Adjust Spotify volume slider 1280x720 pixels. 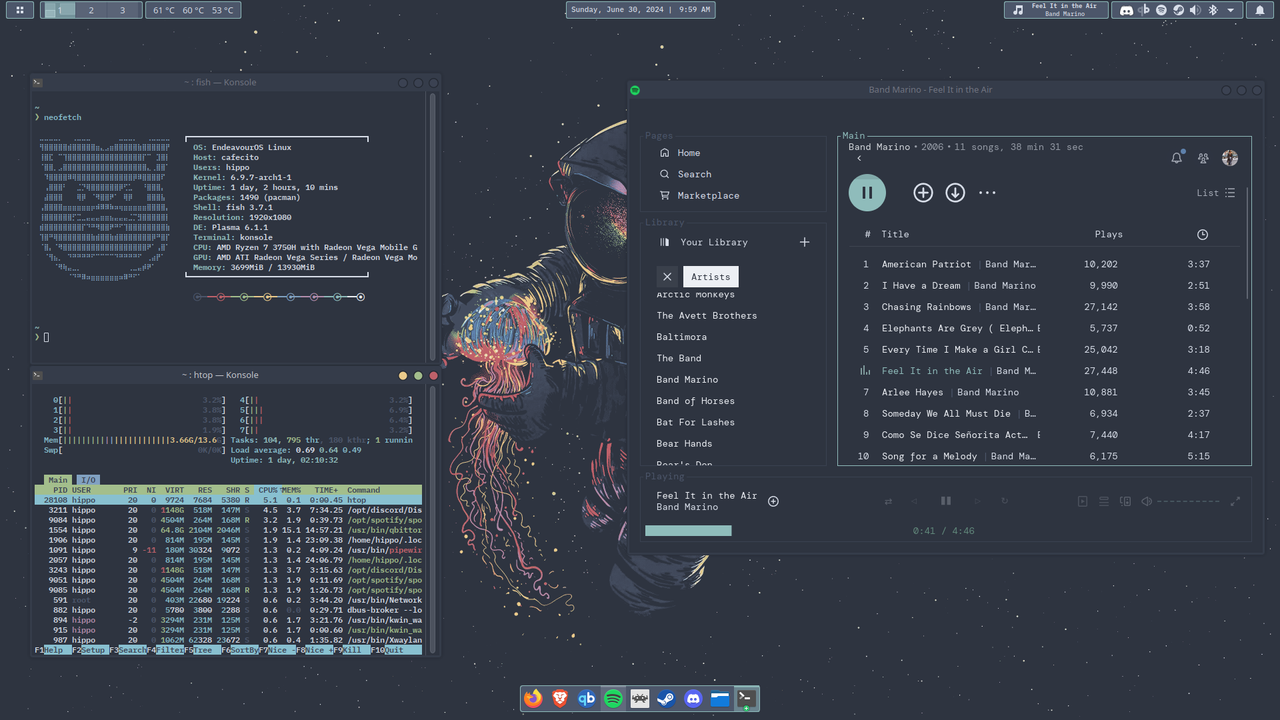click(x=1188, y=501)
